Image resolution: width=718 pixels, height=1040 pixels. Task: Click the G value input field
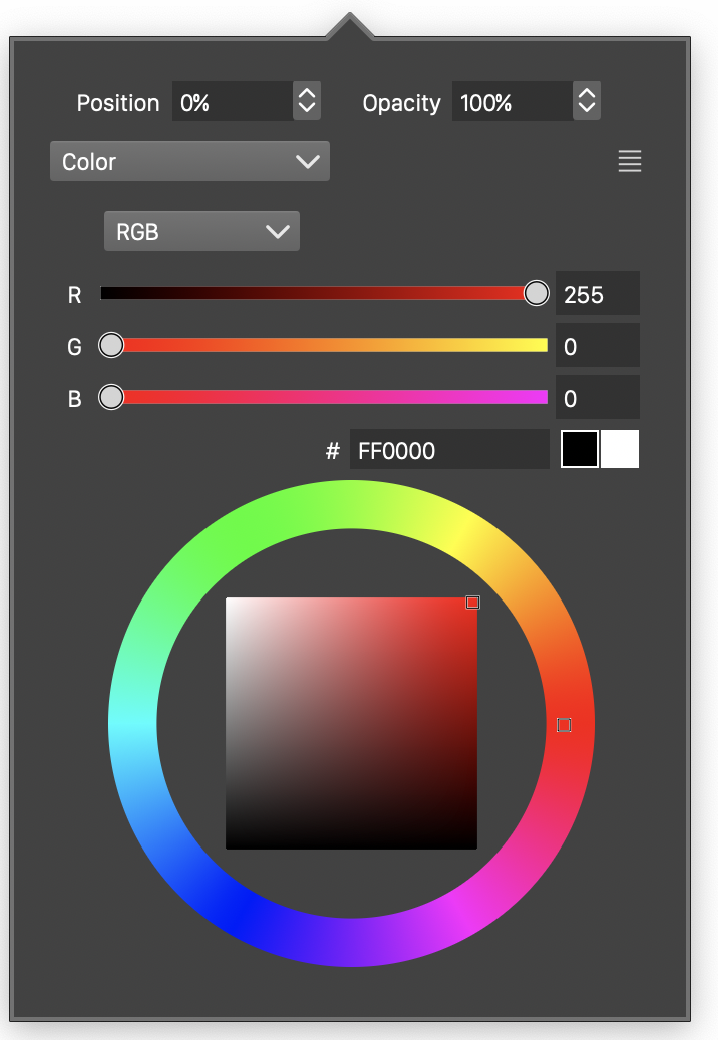(597, 346)
